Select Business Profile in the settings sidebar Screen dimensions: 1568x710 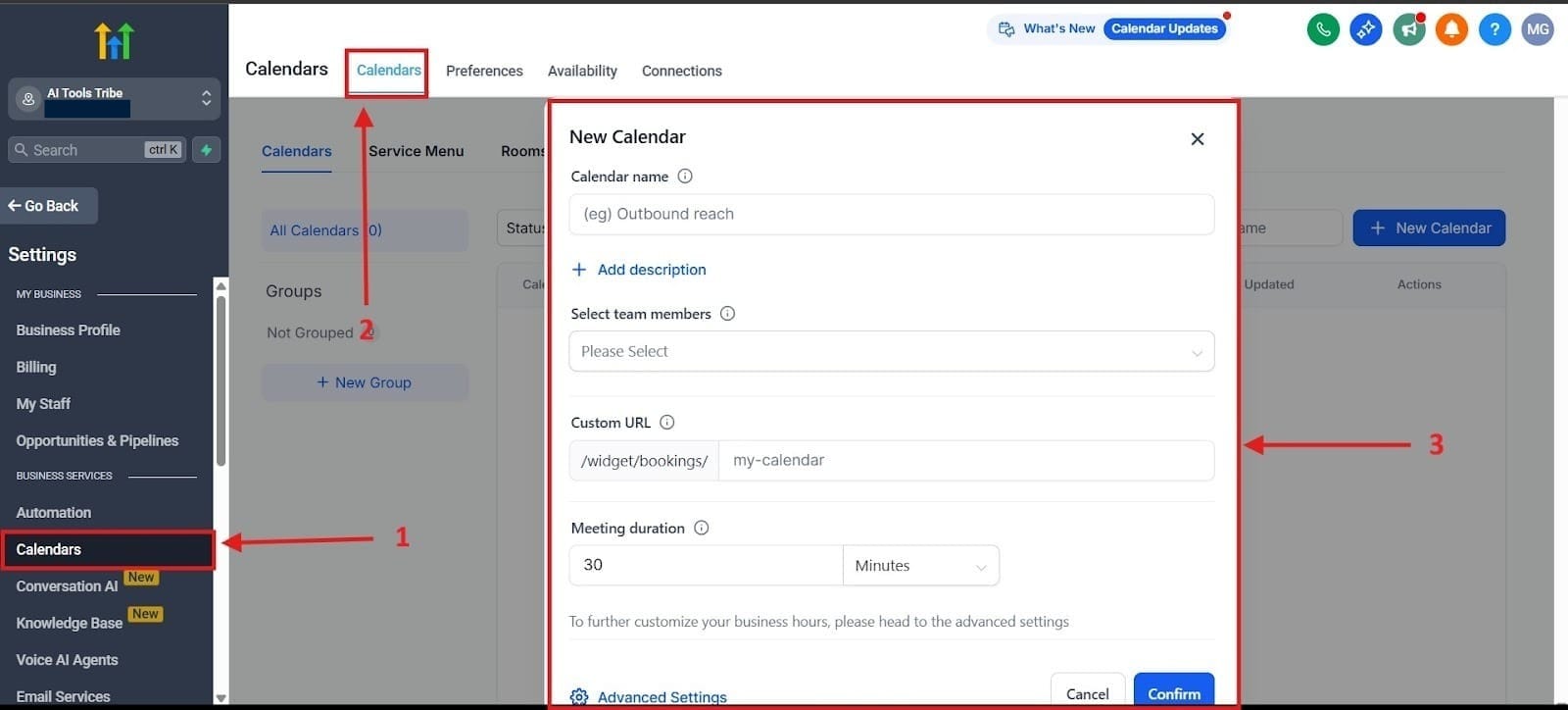click(69, 330)
